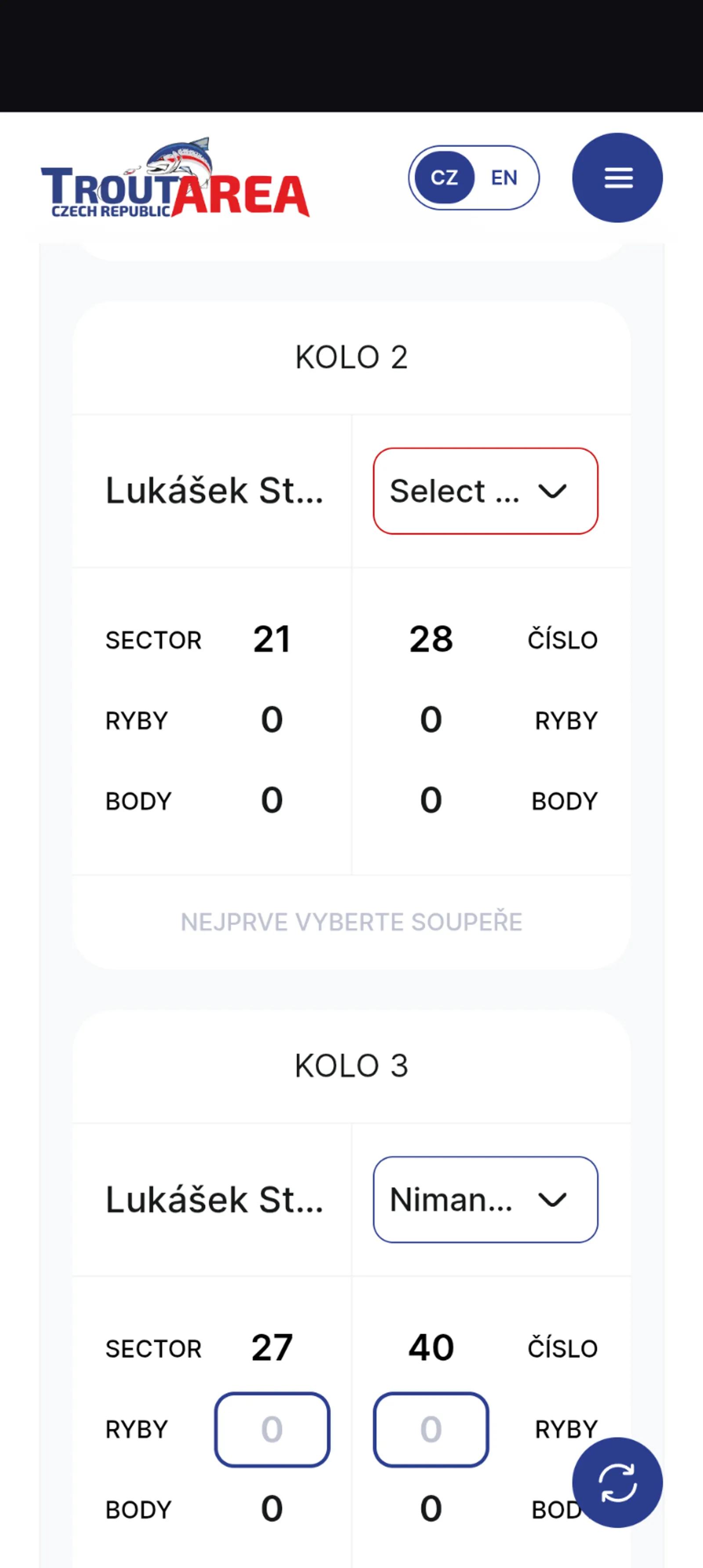
Task: Tap číslo value 28 in Kolo 2
Action: point(431,640)
